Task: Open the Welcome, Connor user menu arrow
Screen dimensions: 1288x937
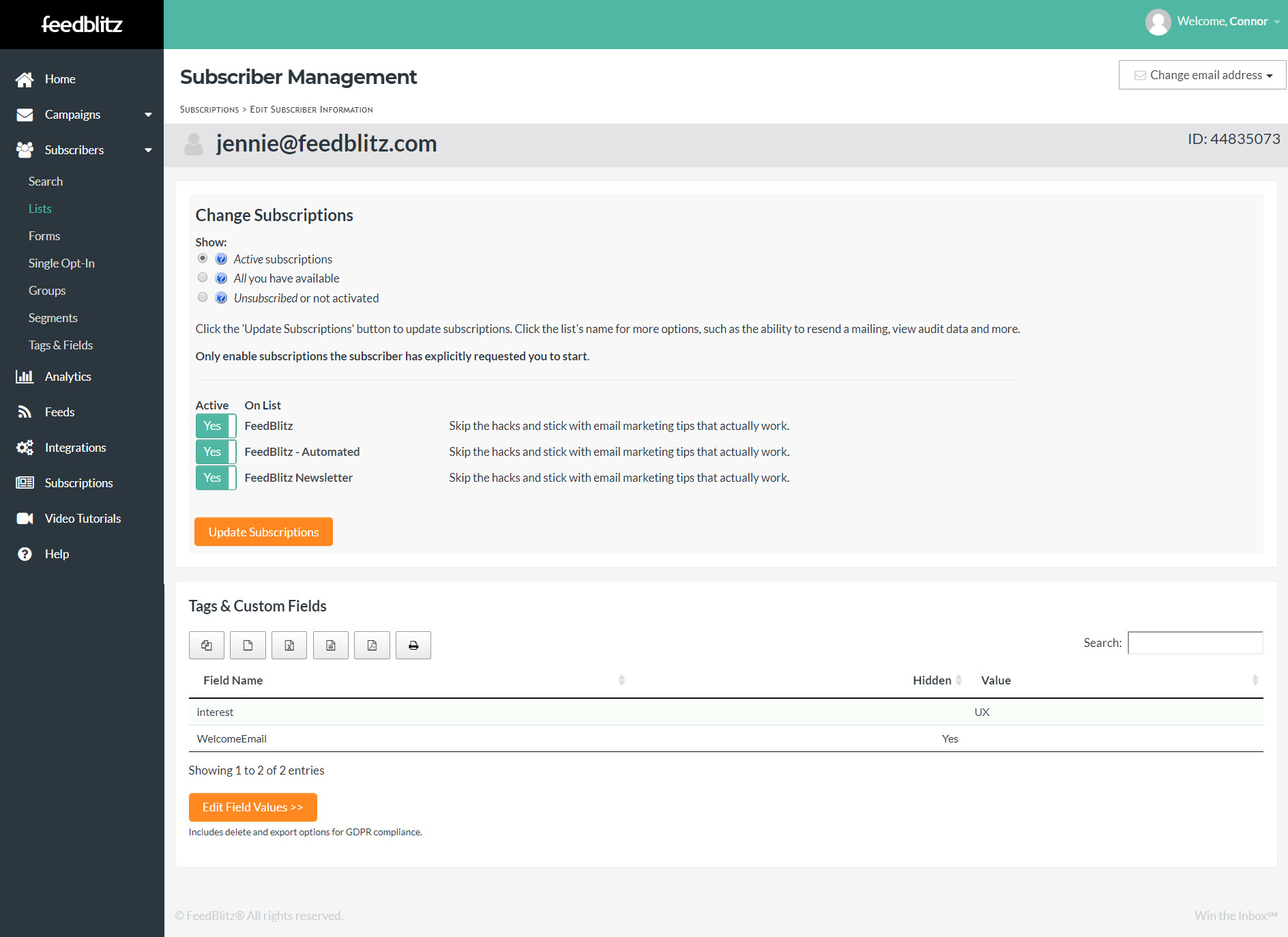Action: pyautogui.click(x=1276, y=22)
